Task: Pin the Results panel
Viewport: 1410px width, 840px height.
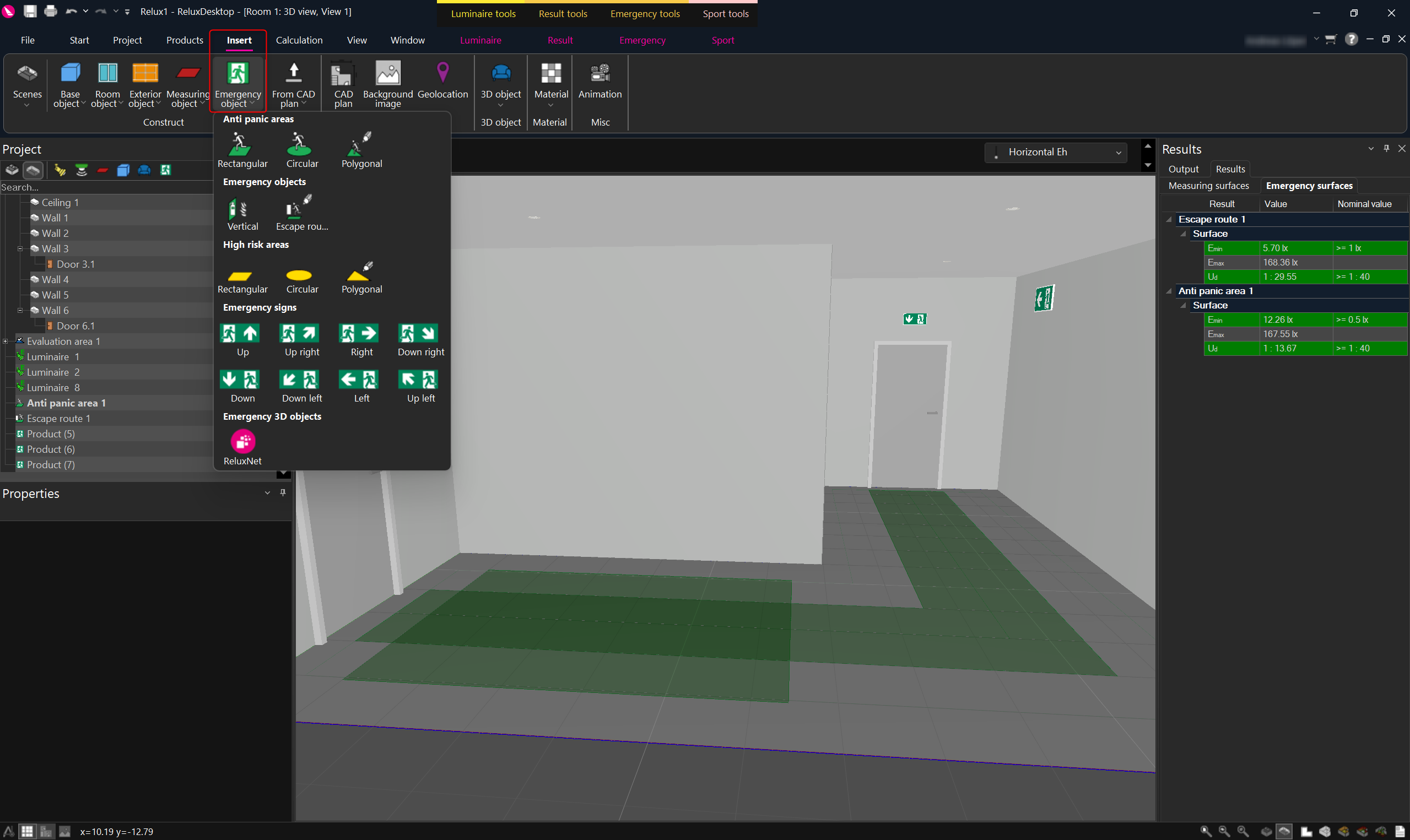Action: [x=1386, y=148]
